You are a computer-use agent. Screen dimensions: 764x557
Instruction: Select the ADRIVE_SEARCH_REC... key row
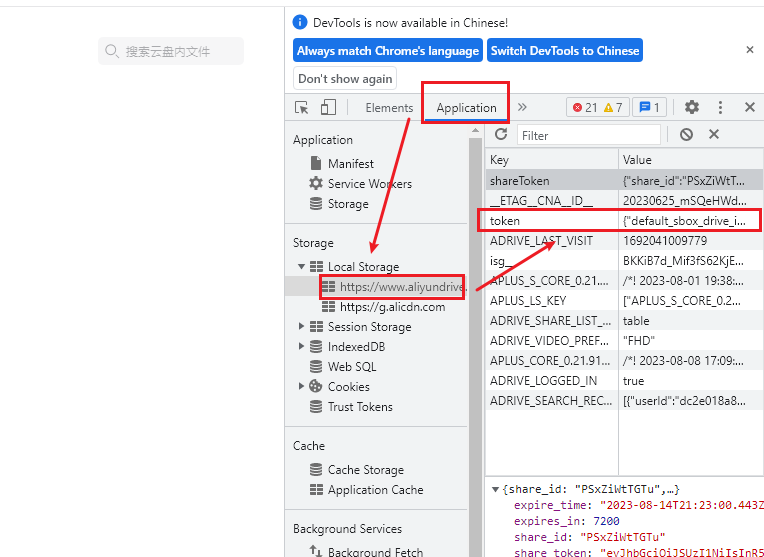click(x=625, y=401)
